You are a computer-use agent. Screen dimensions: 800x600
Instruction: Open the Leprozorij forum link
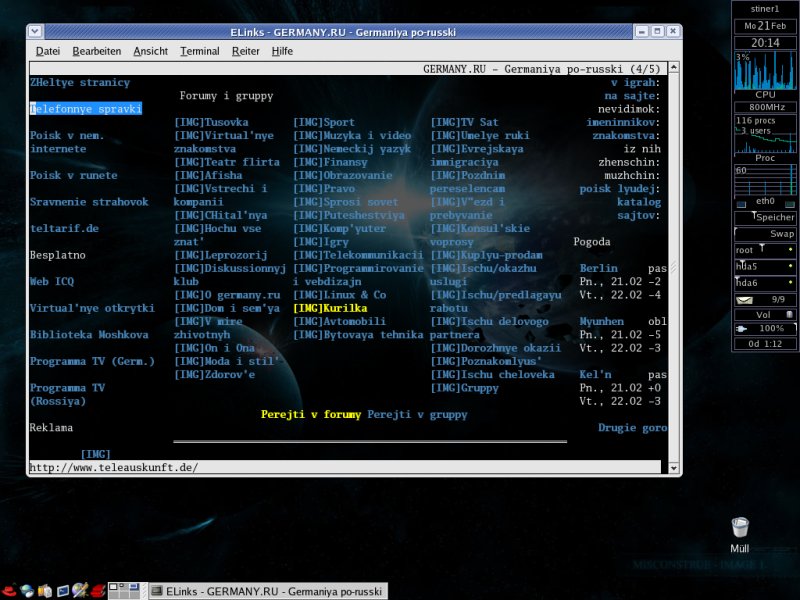click(x=221, y=255)
